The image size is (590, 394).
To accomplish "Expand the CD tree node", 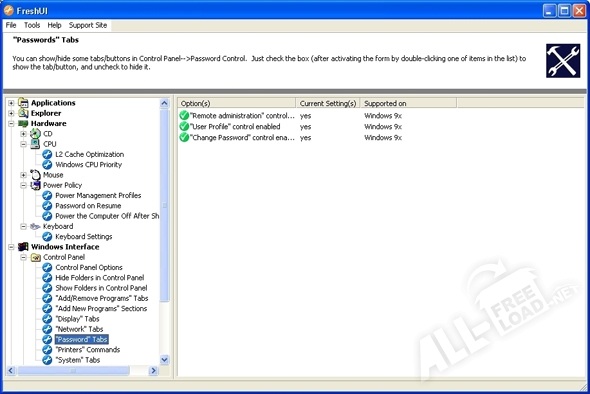I will (23, 134).
